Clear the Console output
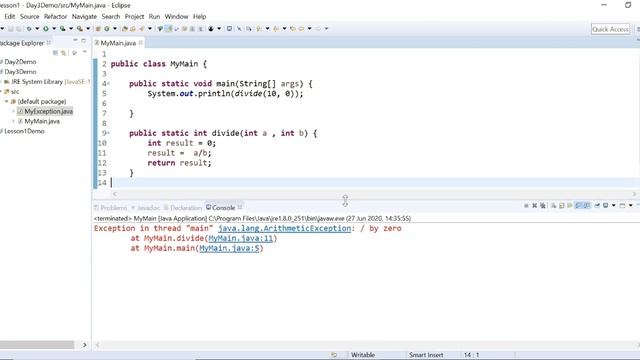The width and height of the screenshot is (640, 360). [x=553, y=205]
